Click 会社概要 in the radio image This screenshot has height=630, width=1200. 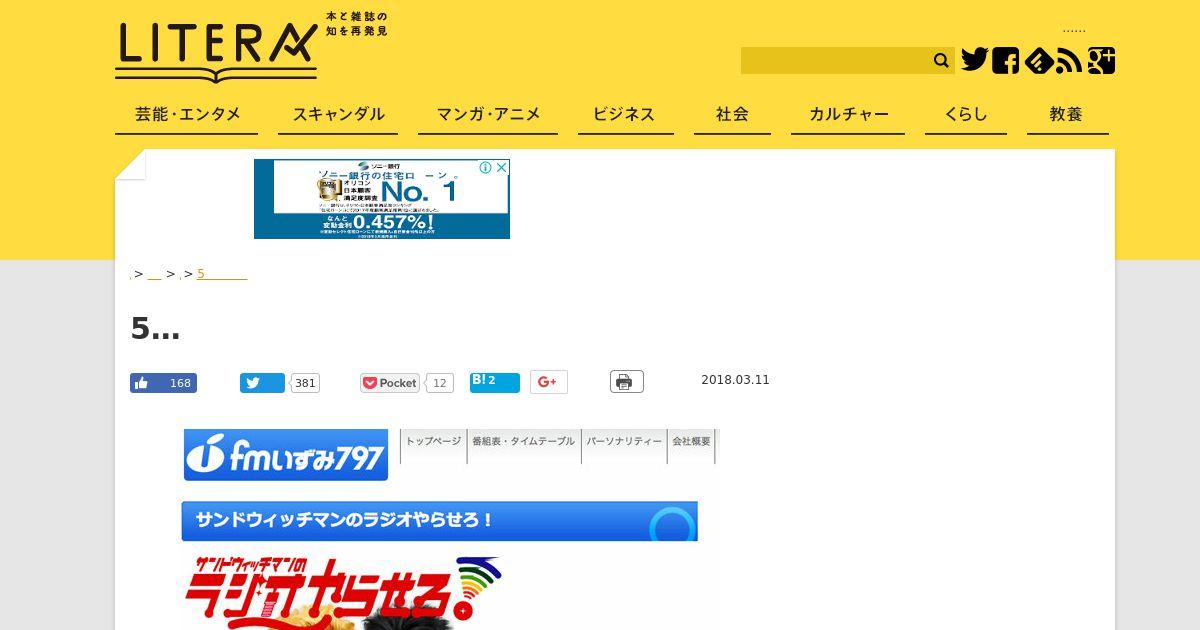click(691, 441)
